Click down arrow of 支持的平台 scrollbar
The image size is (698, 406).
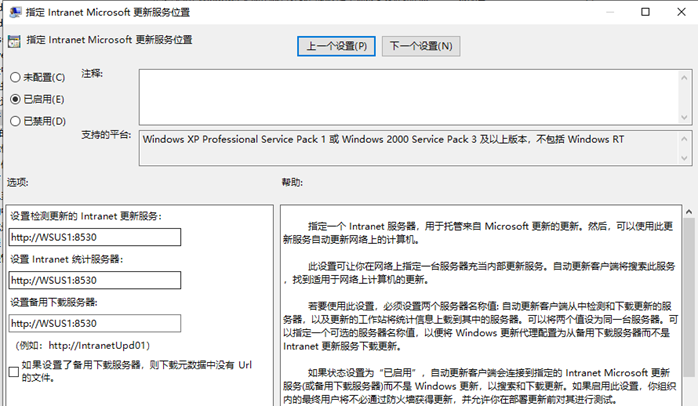[684, 158]
